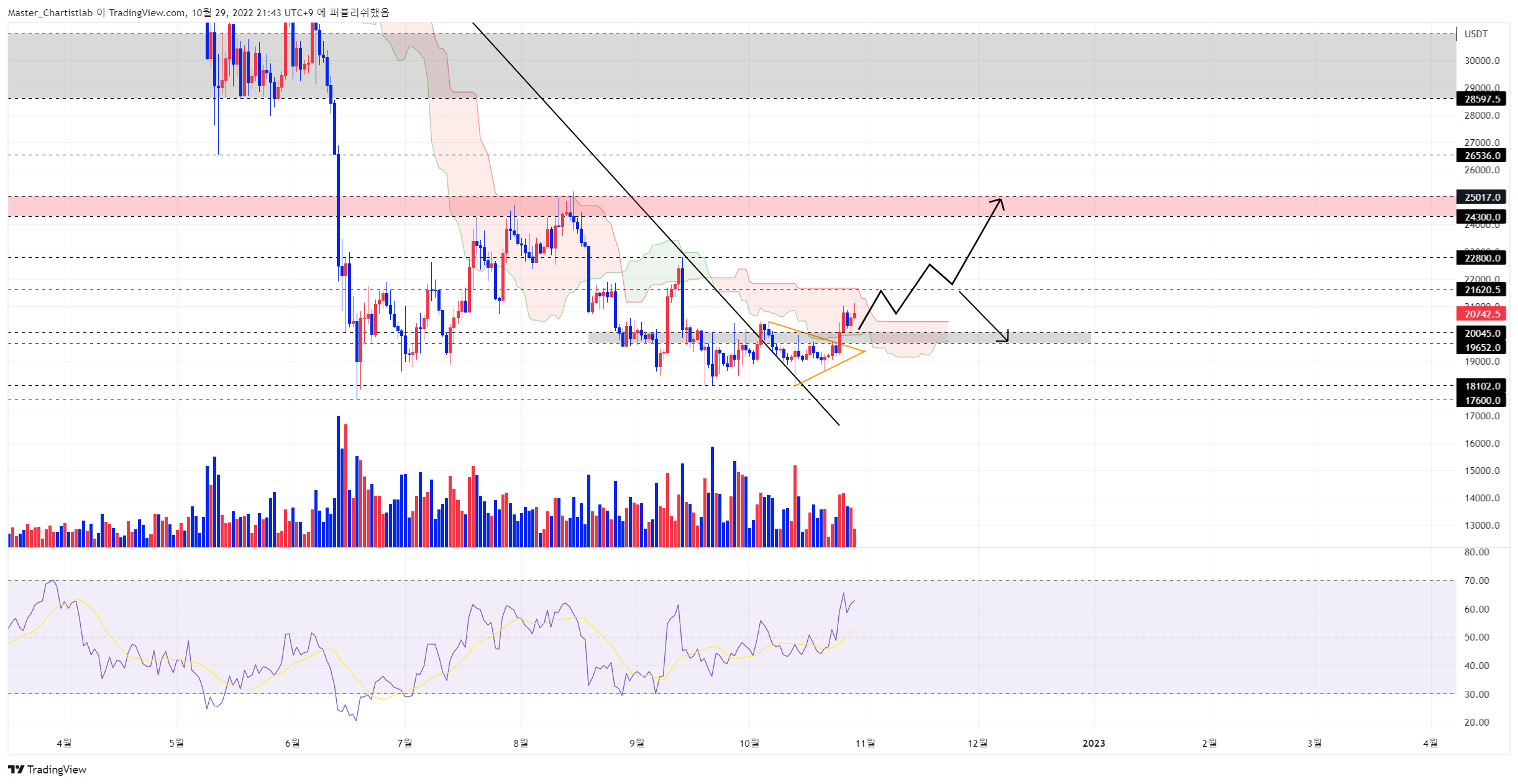1518x784 pixels.
Task: Click the red 20742.5 current price label
Action: click(x=1482, y=314)
